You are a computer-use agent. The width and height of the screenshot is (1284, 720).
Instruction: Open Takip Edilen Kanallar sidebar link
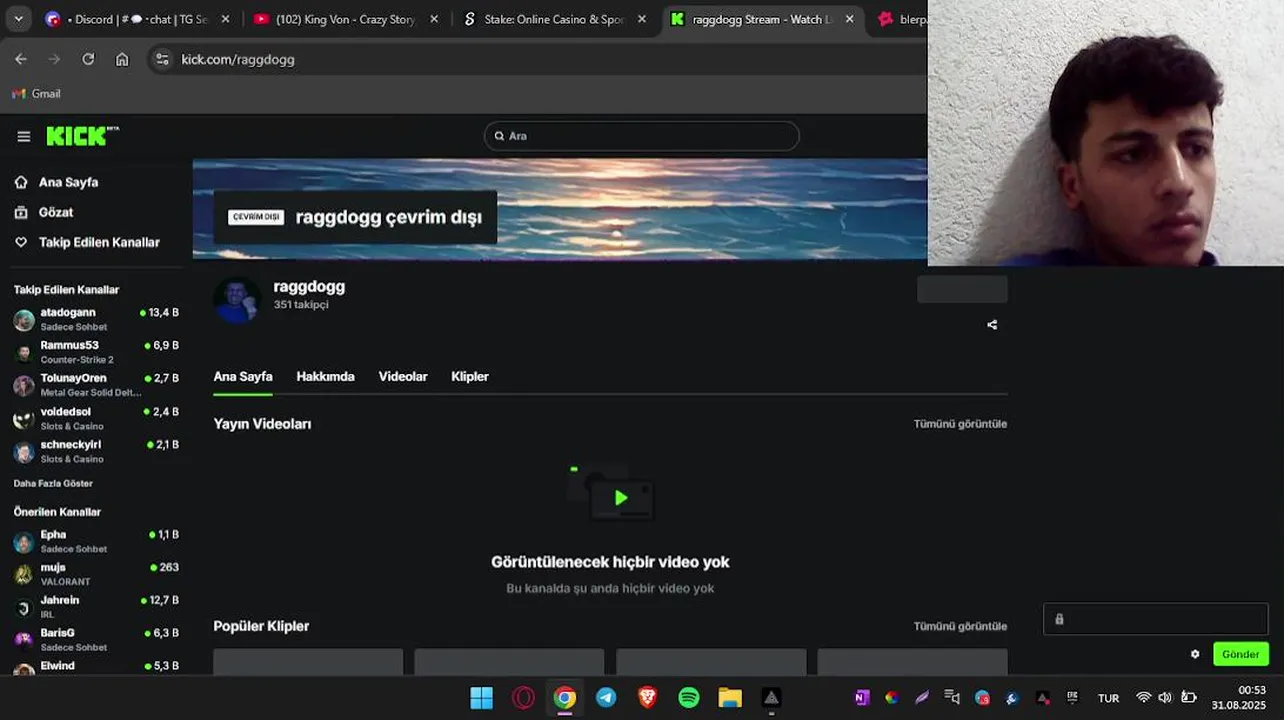[99, 242]
